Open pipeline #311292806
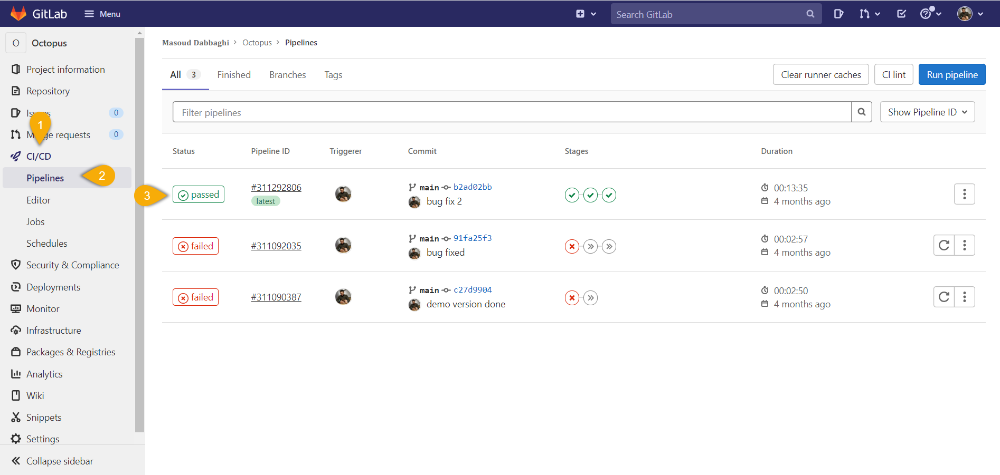 tap(276, 187)
